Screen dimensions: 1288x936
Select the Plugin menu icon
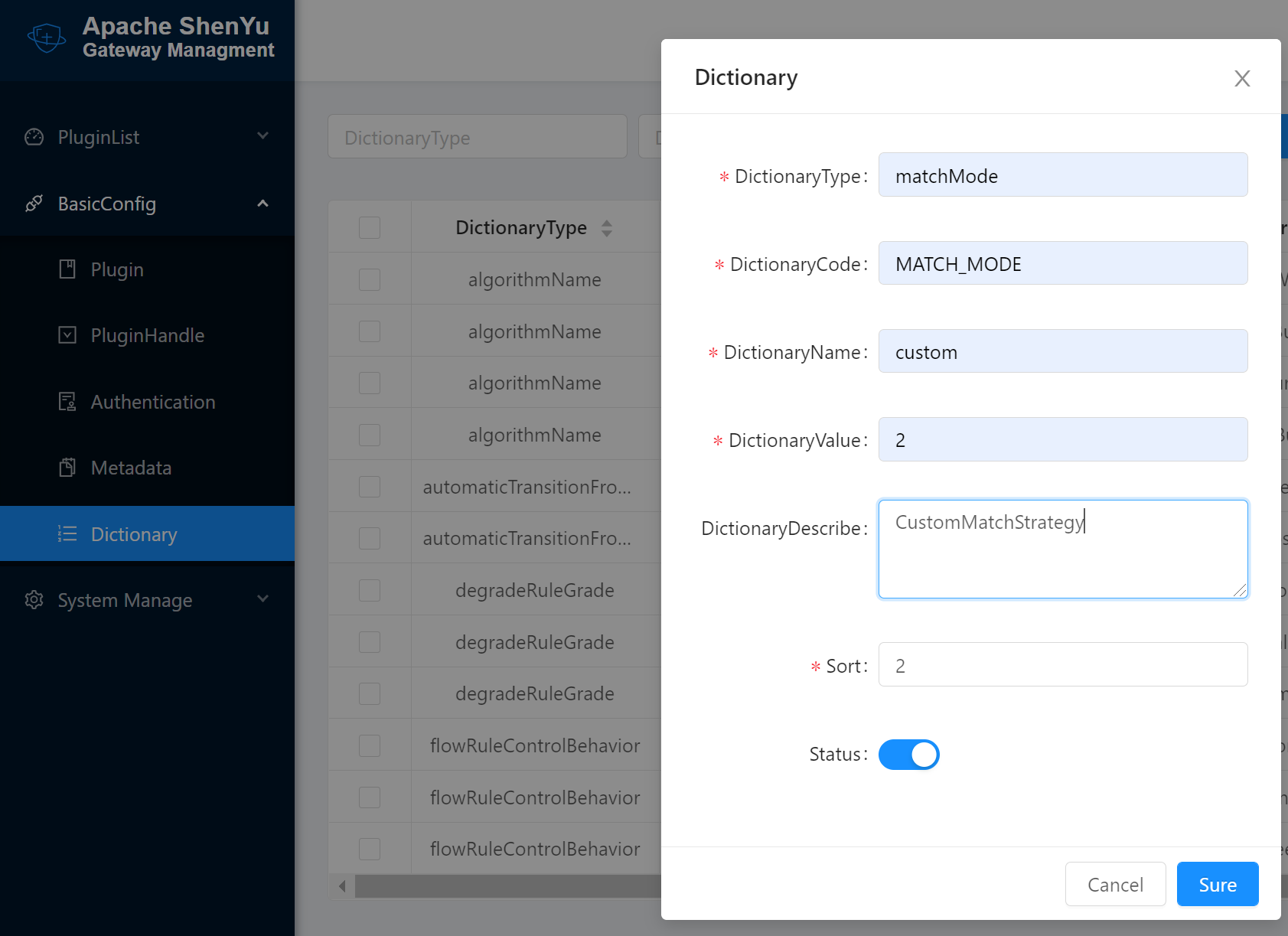[68, 269]
